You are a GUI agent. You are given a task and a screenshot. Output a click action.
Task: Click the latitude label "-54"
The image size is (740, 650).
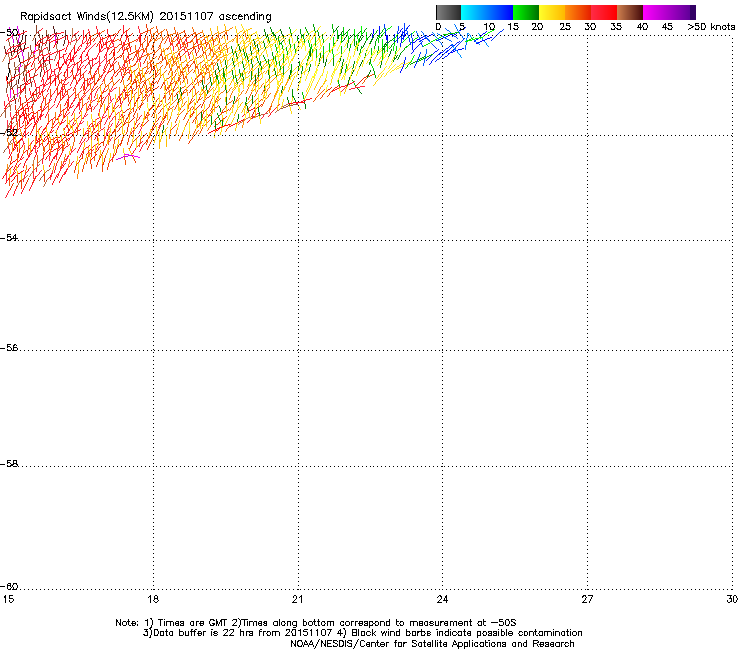9,237
